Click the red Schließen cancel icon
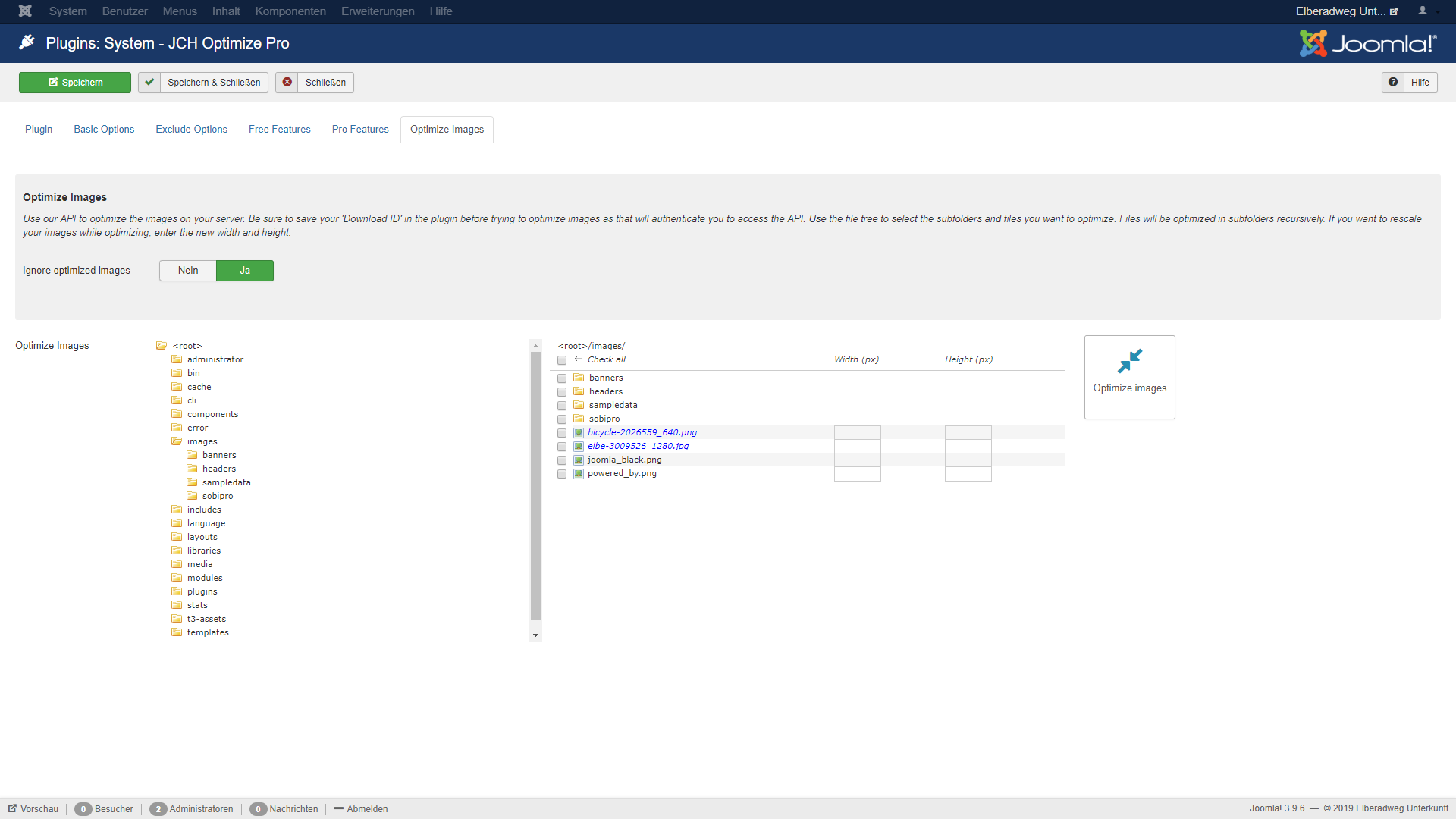This screenshot has height=819, width=1456. coord(287,82)
